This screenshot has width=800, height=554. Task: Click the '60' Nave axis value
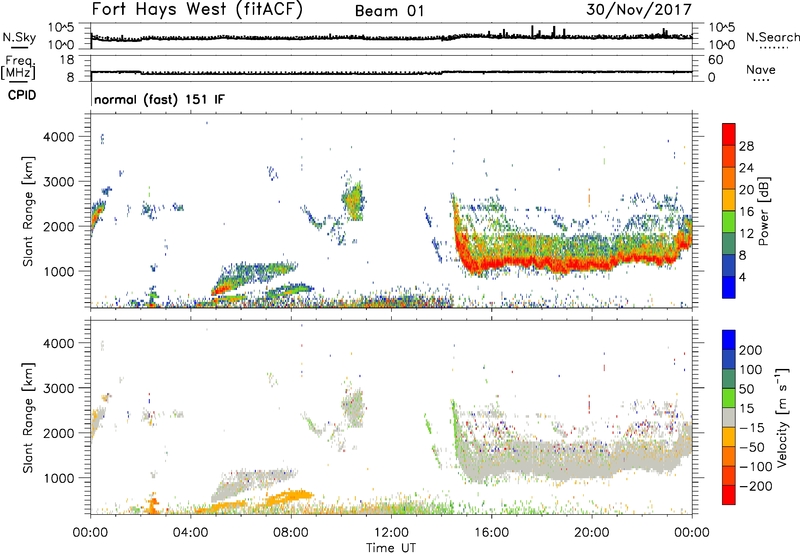(x=715, y=60)
